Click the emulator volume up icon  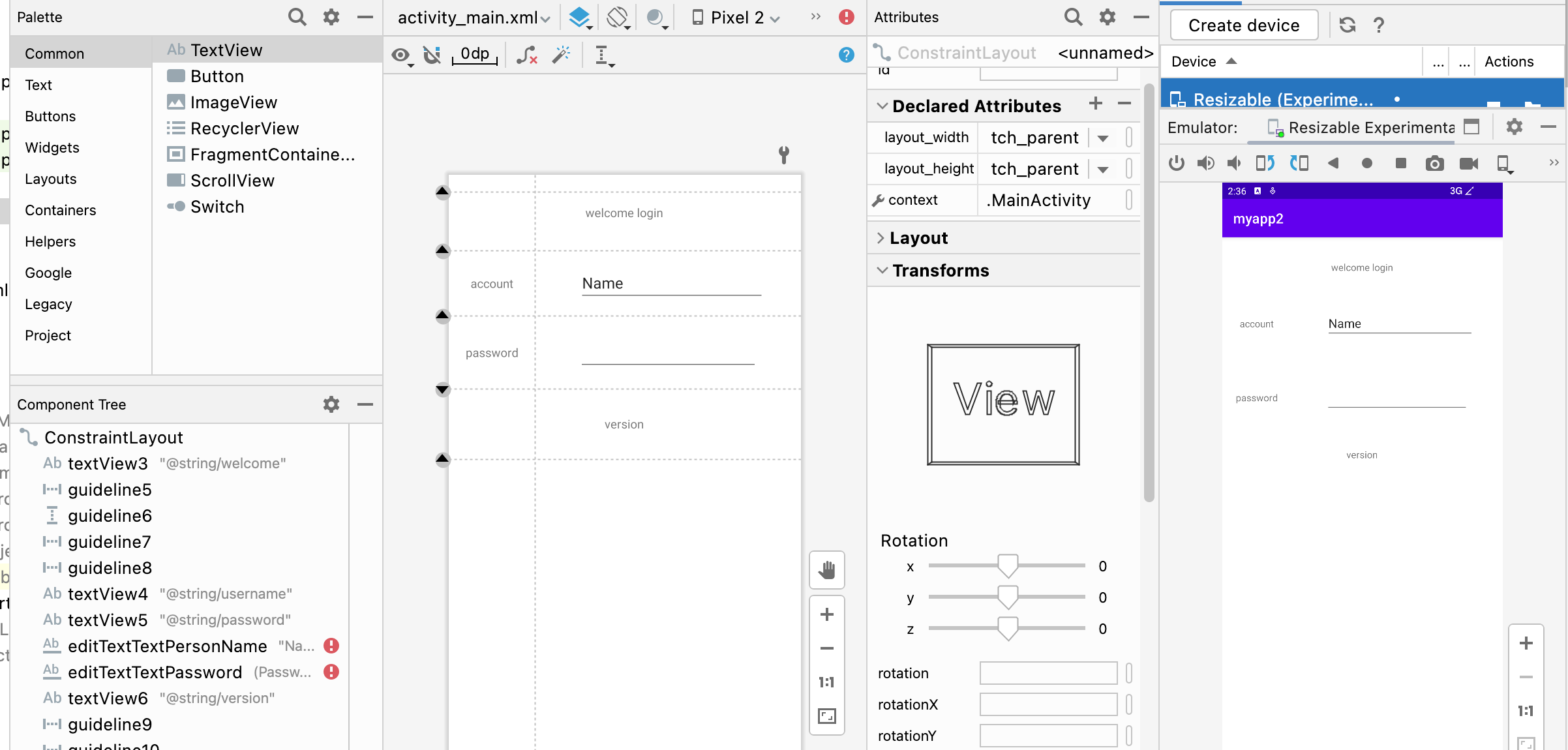click(x=1205, y=163)
